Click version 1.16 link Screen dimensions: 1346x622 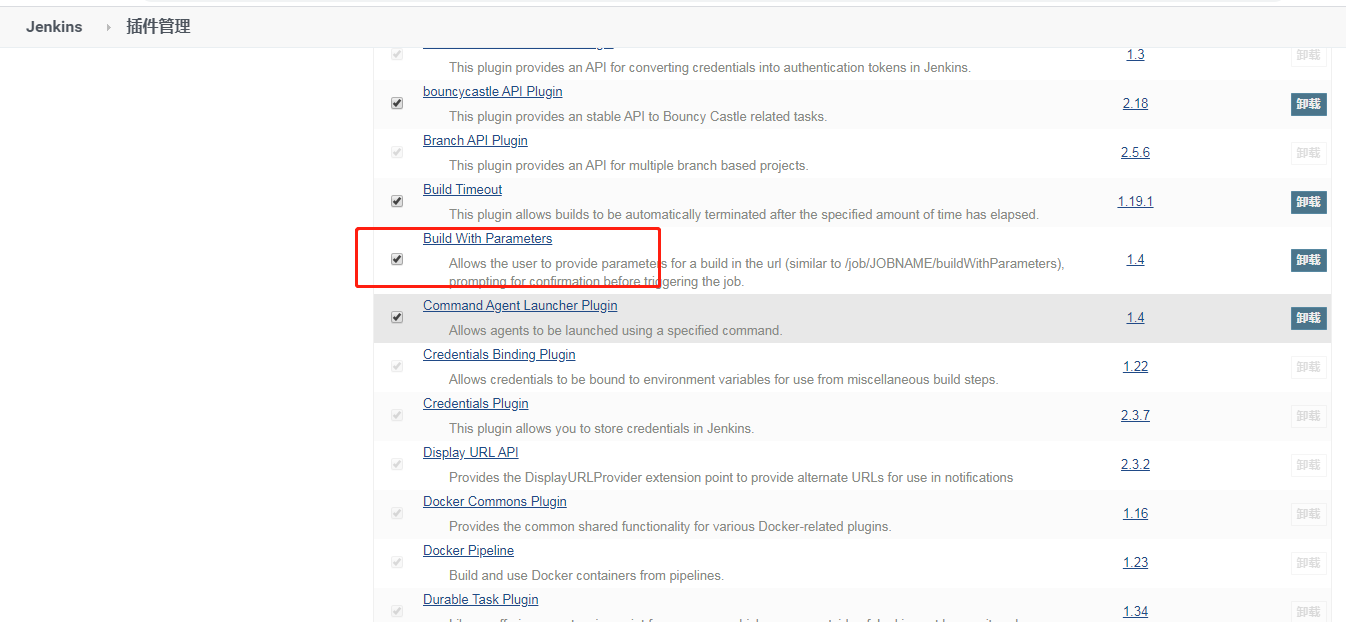click(x=1135, y=513)
